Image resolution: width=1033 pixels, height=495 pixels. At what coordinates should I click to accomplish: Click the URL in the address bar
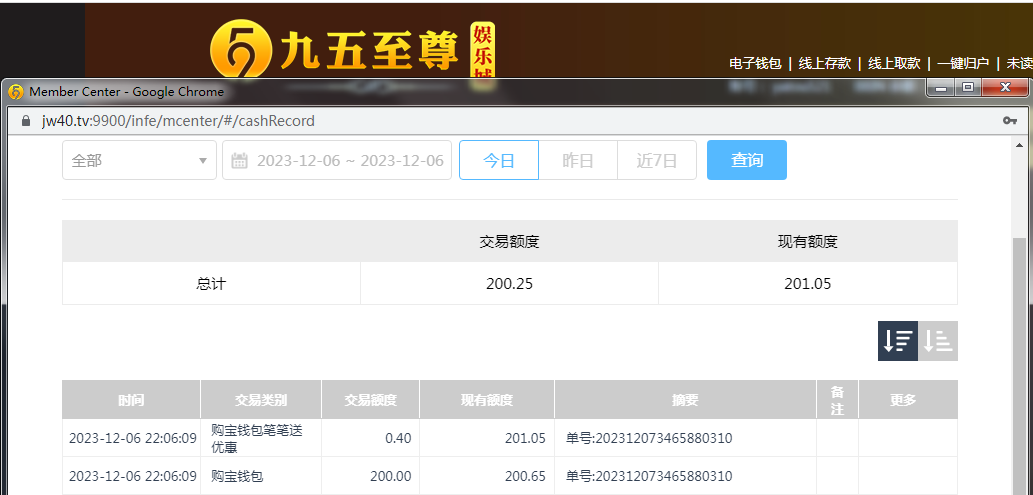tap(178, 121)
